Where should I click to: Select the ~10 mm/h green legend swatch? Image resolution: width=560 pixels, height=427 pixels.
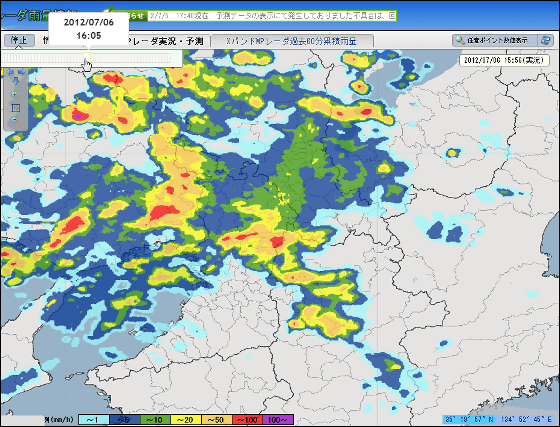[155, 420]
